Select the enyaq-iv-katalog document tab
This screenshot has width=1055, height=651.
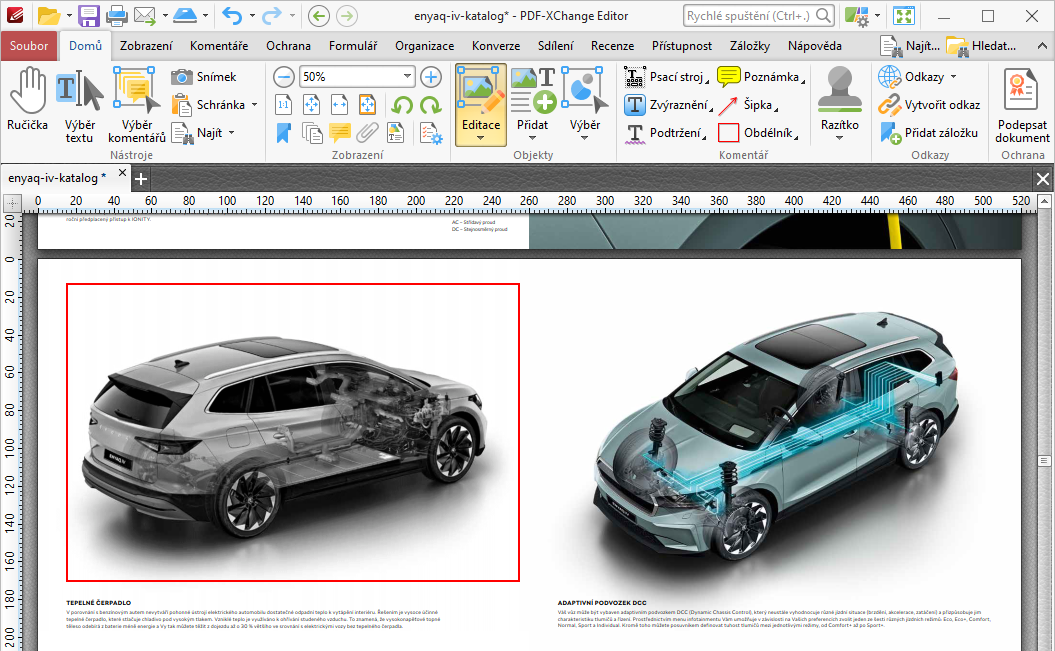(57, 178)
